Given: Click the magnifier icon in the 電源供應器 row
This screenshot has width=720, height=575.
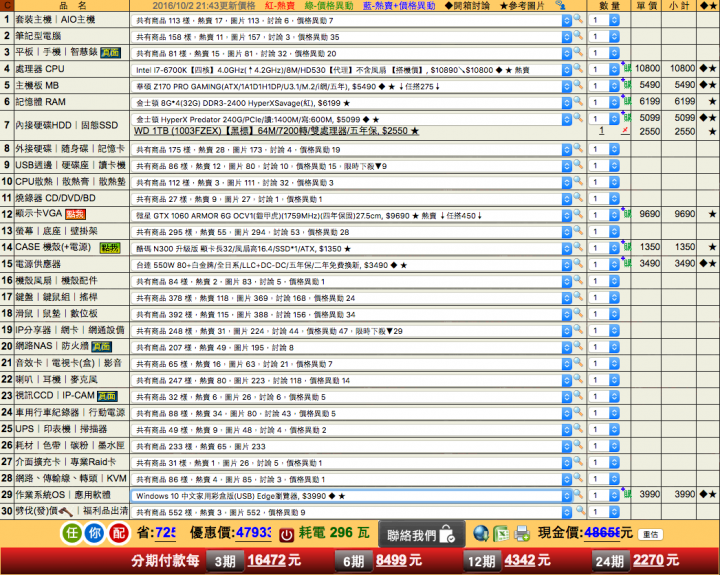Looking at the screenshot, I should coord(578,263).
